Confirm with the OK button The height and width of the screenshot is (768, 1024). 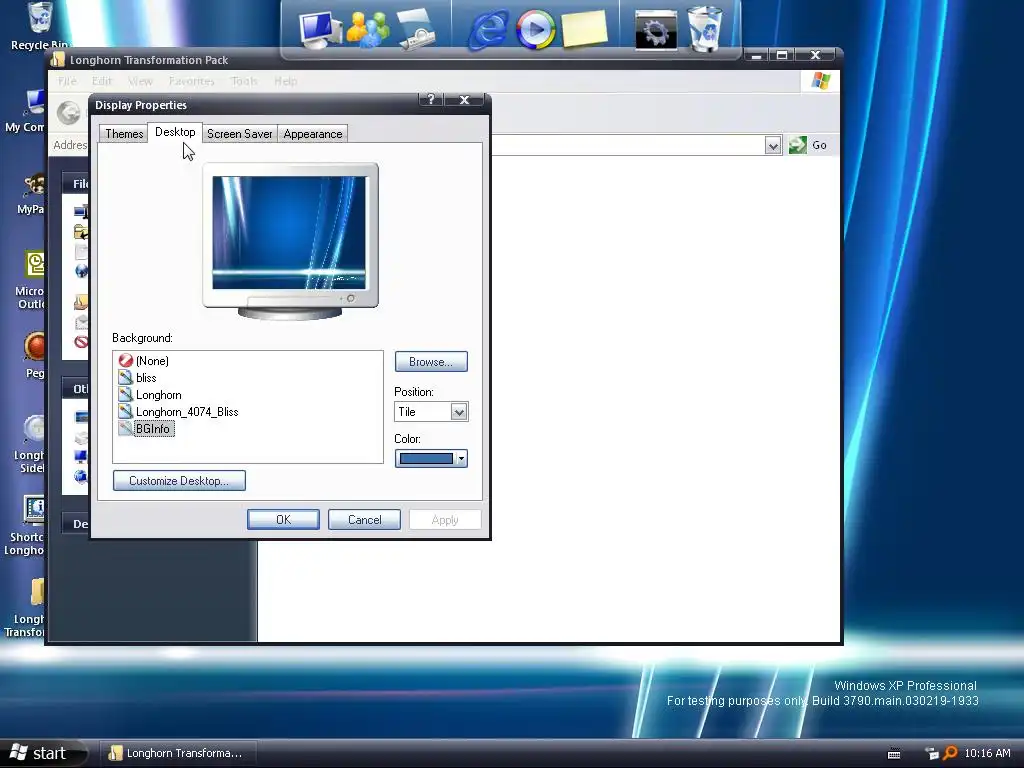pos(283,520)
